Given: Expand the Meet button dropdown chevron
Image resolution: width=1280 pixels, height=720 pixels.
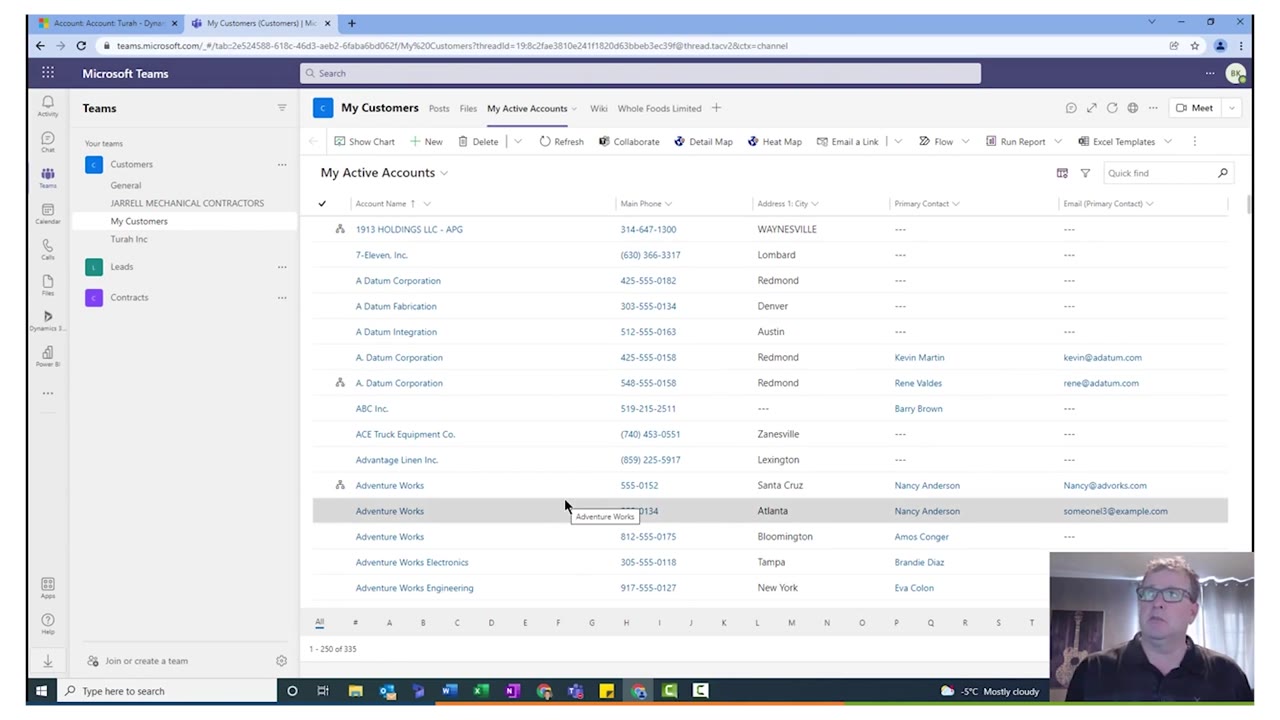Looking at the screenshot, I should [1231, 108].
